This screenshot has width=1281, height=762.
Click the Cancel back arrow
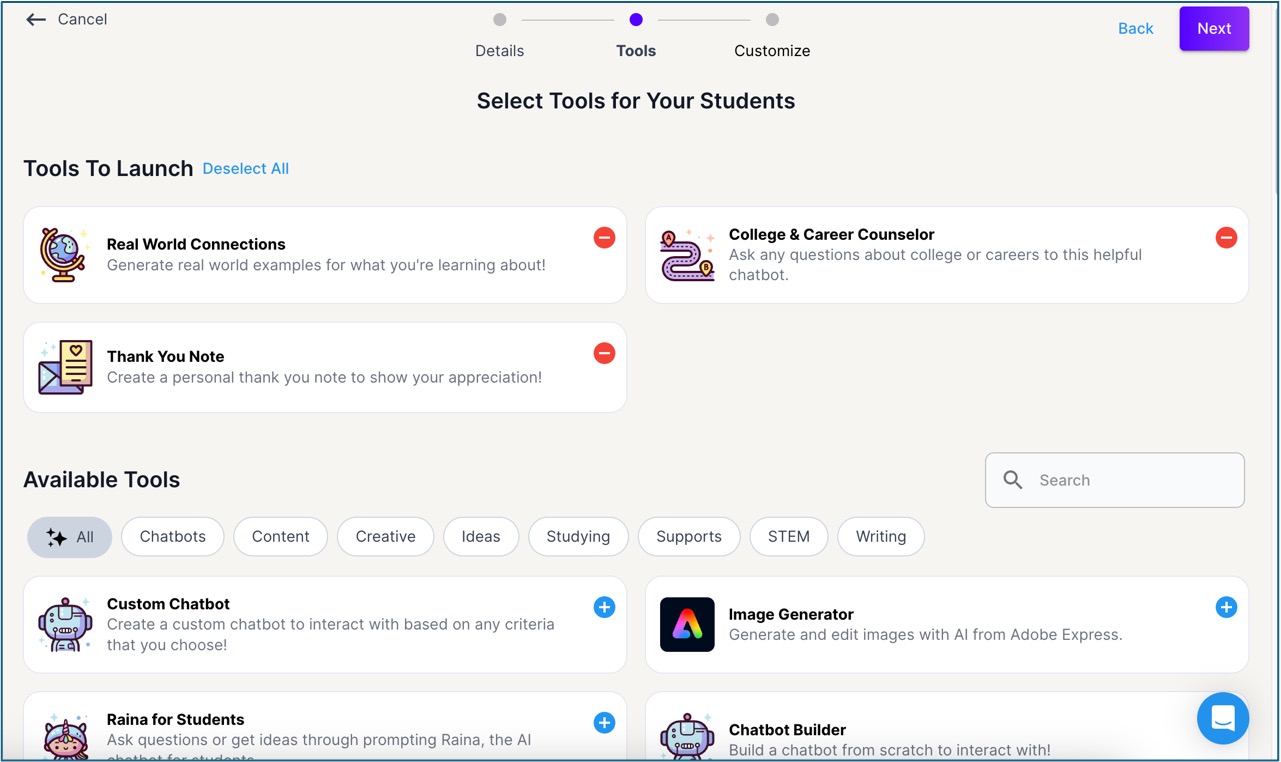tap(36, 20)
